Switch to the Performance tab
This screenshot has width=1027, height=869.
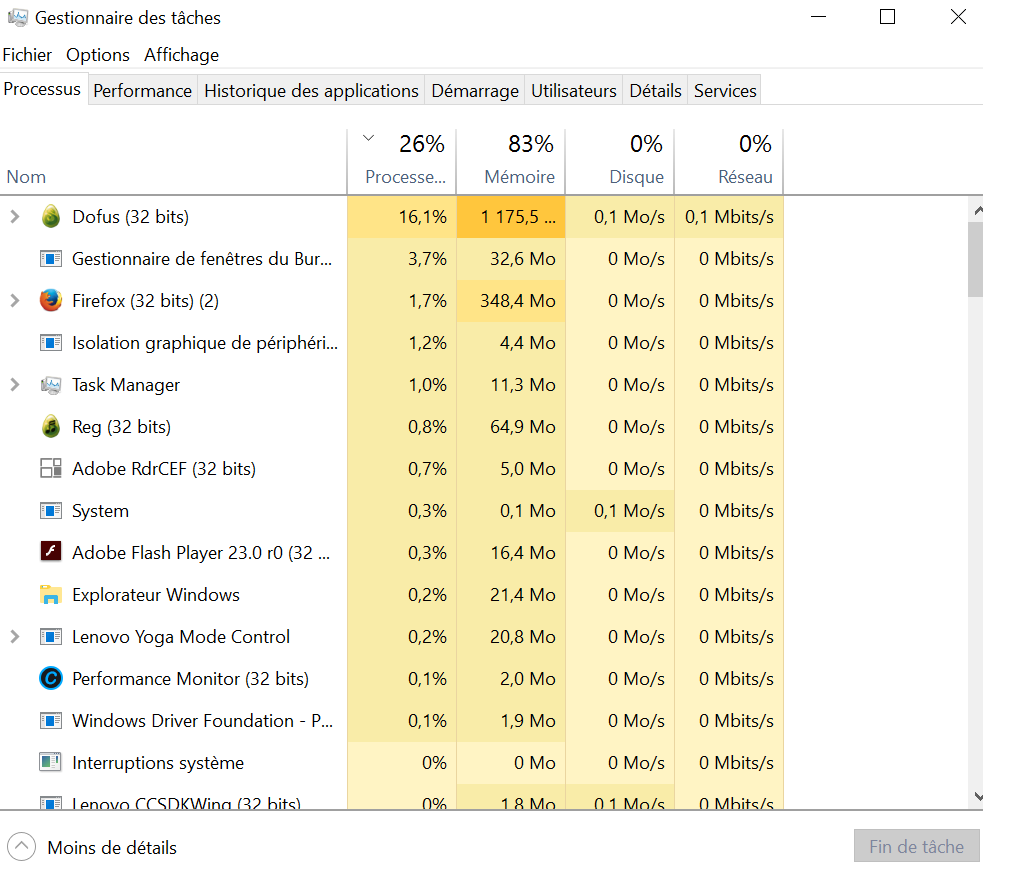pyautogui.click(x=142, y=90)
